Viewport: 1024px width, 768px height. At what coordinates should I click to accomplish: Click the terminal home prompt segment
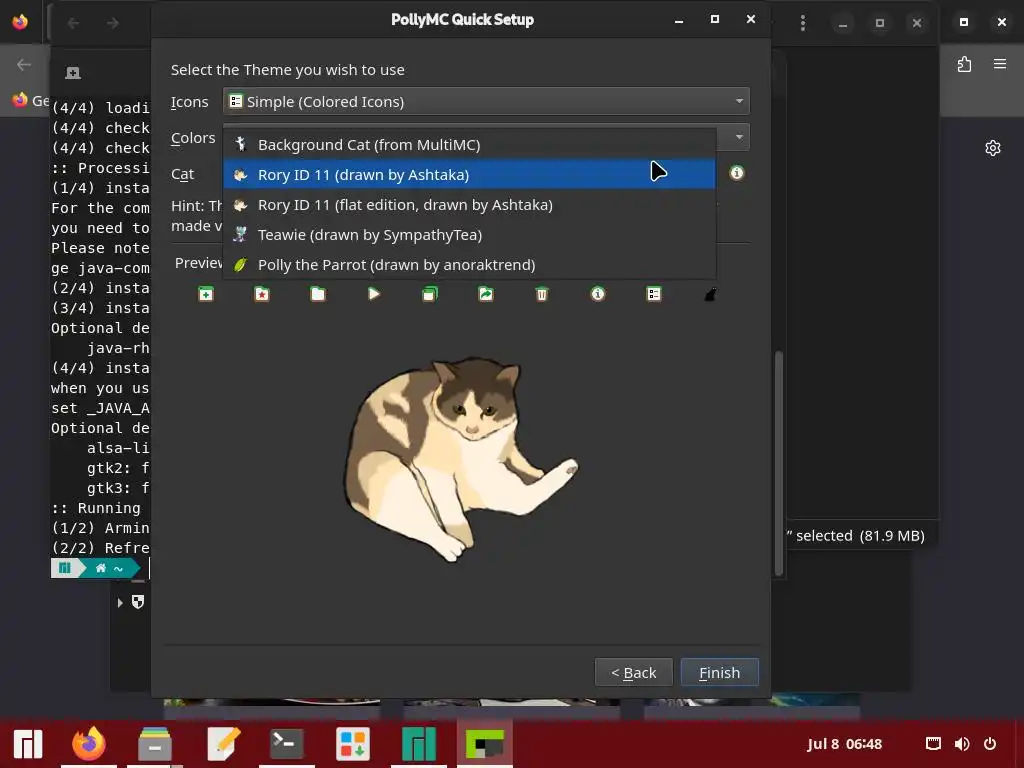tap(109, 568)
